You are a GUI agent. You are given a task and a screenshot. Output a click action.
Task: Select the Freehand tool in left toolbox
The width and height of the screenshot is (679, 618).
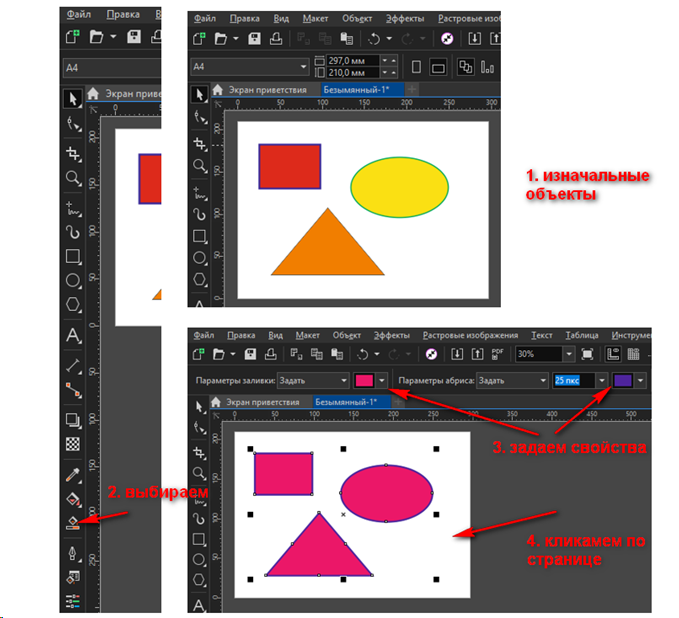pyautogui.click(x=73, y=208)
